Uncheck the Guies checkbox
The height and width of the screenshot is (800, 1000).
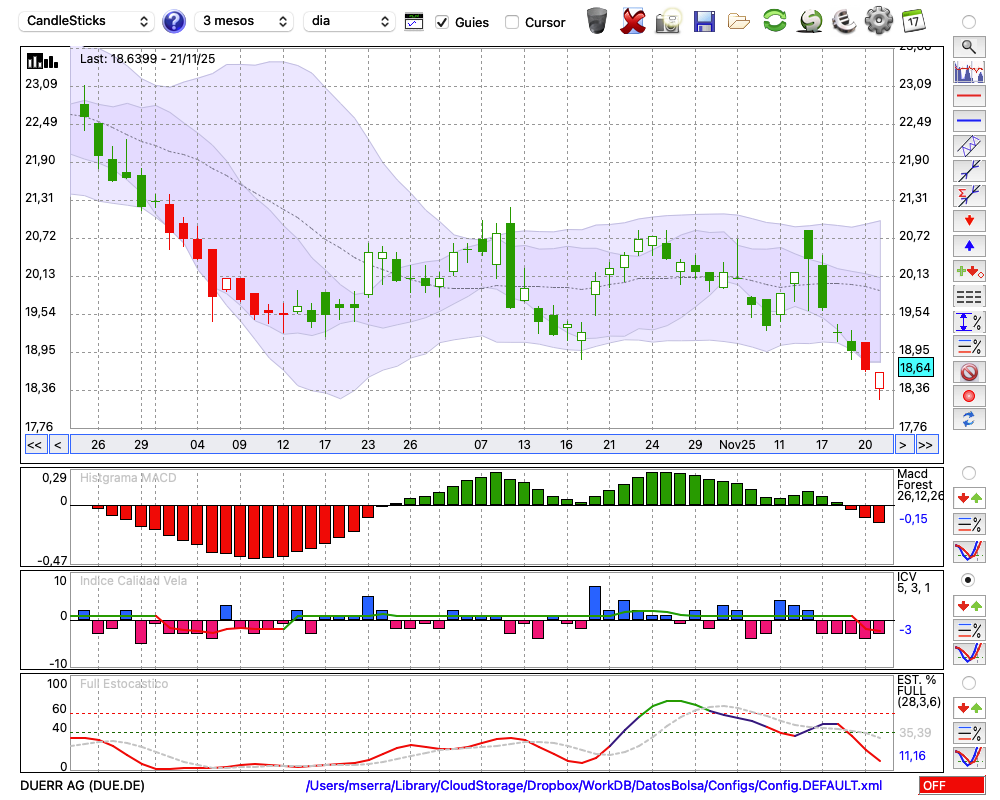tap(443, 22)
